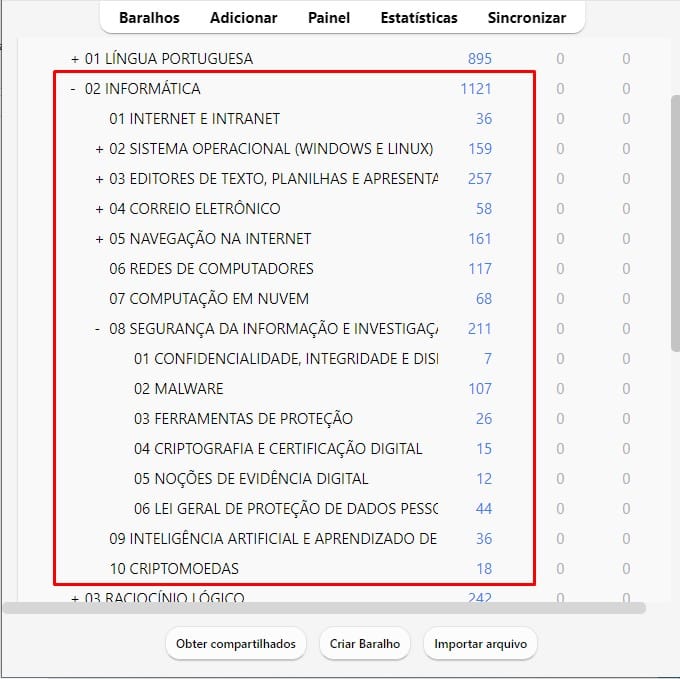
Task: Expand the 01 LÍNGUA PORTUGUESA deck
Action: pyautogui.click(x=75, y=59)
